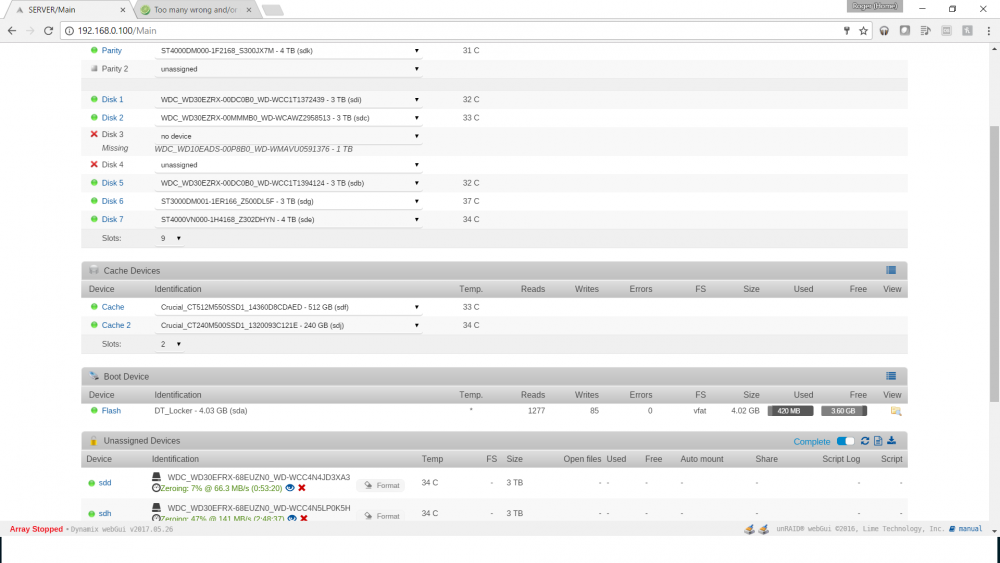The height and width of the screenshot is (563, 1000).
Task: Change cache Slots count dropdown showing 2
Action: pyautogui.click(x=170, y=344)
